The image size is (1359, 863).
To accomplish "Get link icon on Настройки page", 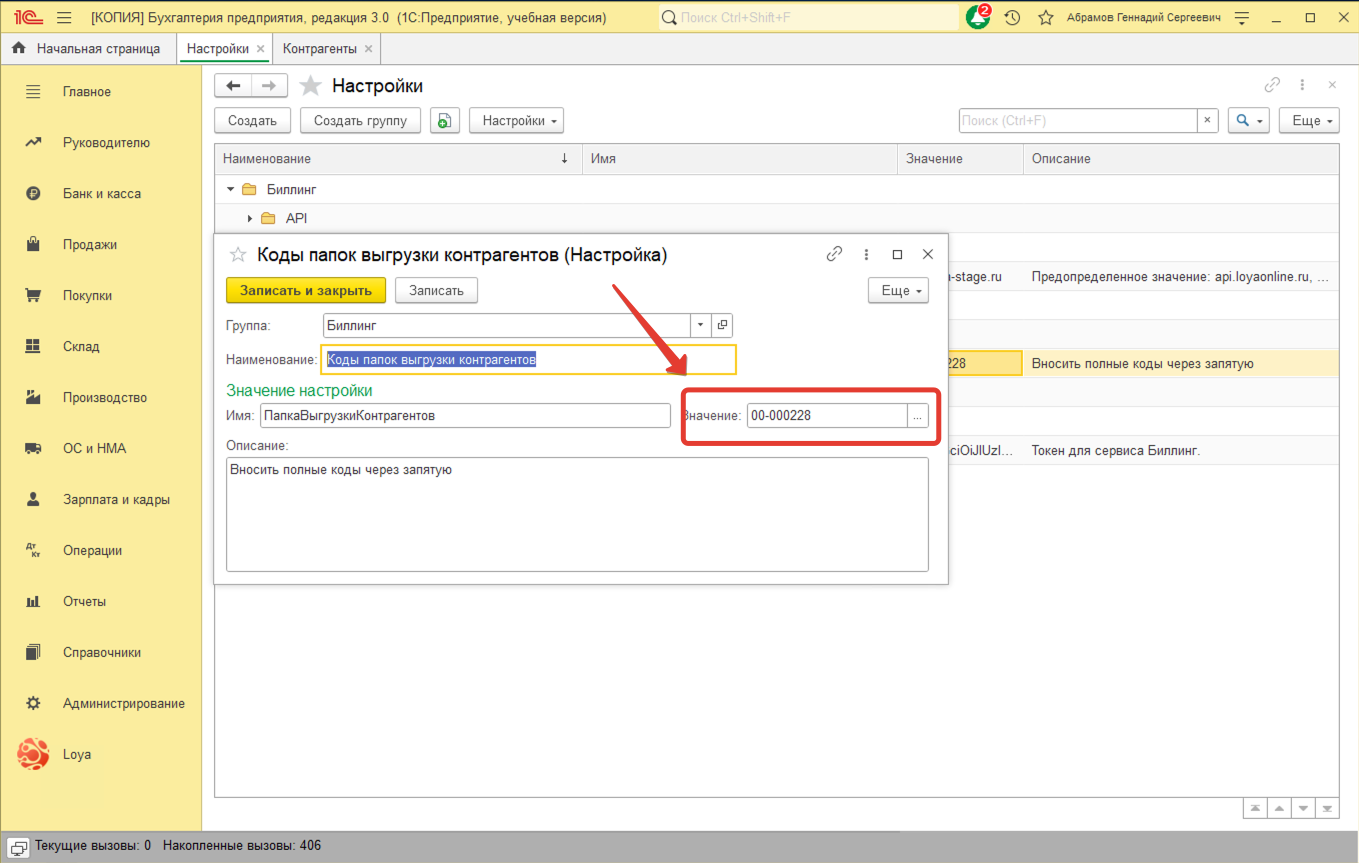I will click(1272, 85).
